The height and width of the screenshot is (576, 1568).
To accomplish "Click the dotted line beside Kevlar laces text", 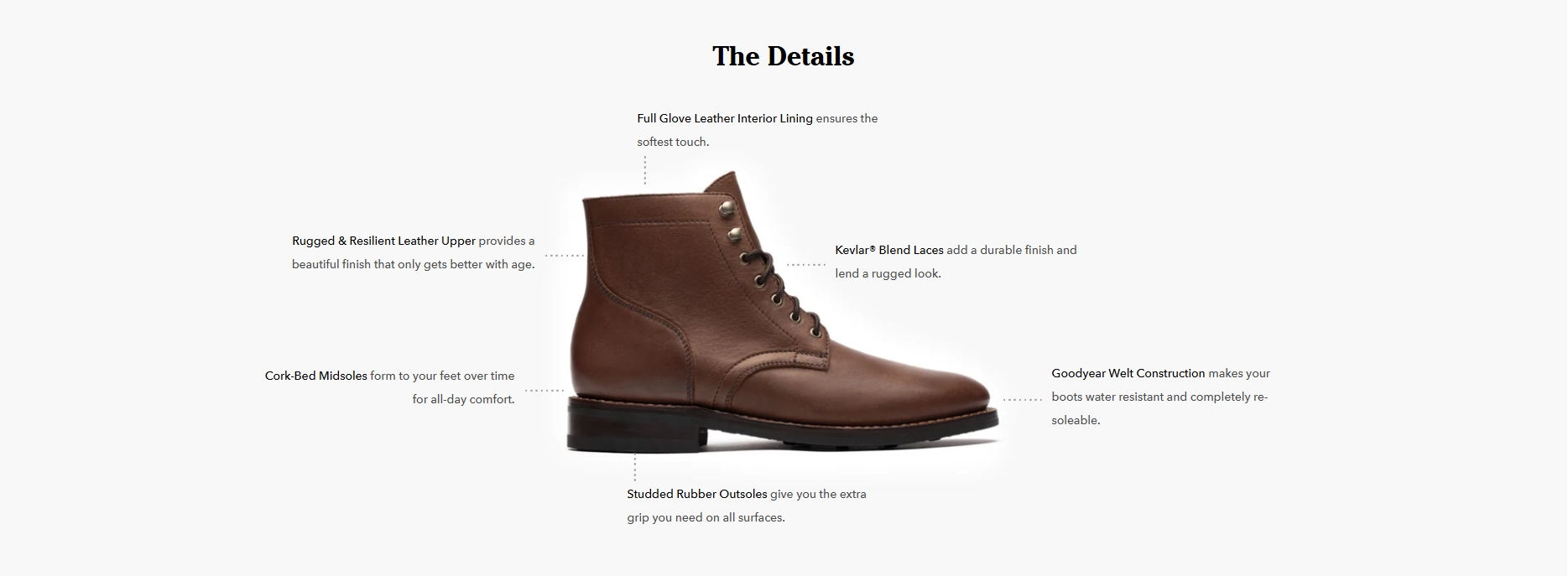I will [806, 264].
